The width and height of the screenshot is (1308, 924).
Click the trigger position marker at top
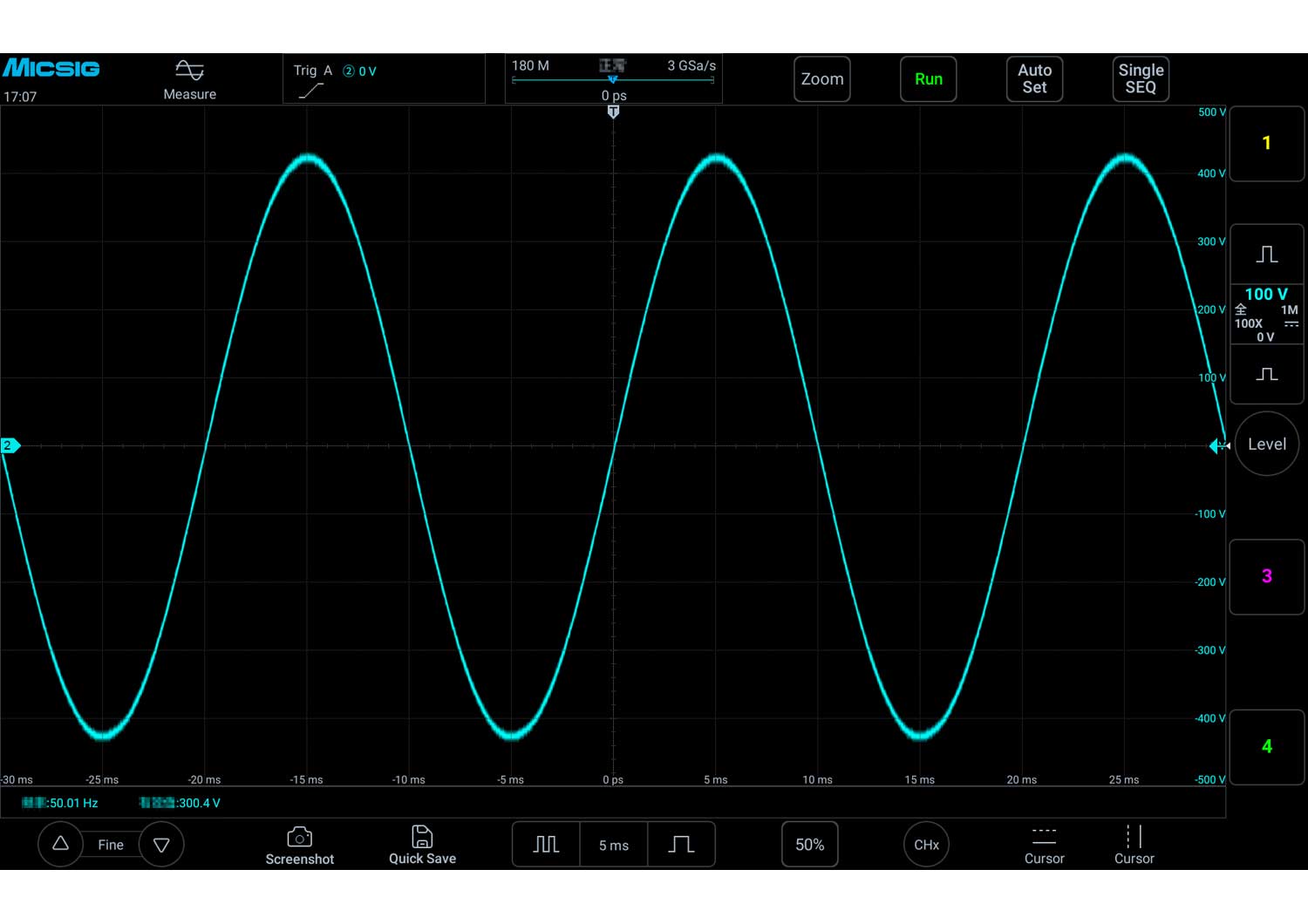click(613, 112)
